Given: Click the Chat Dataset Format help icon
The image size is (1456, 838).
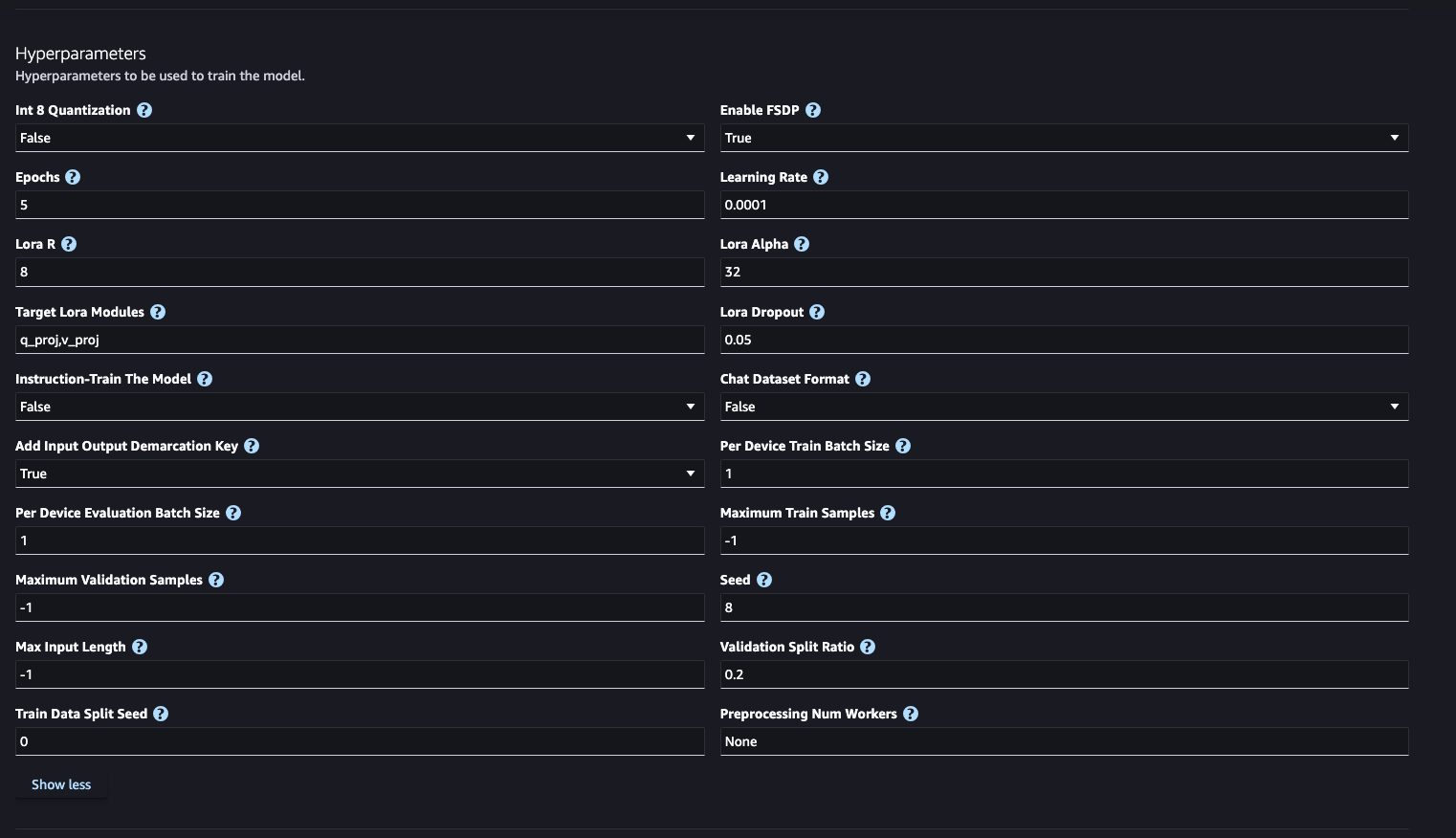Looking at the screenshot, I should pyautogui.click(x=863, y=379).
